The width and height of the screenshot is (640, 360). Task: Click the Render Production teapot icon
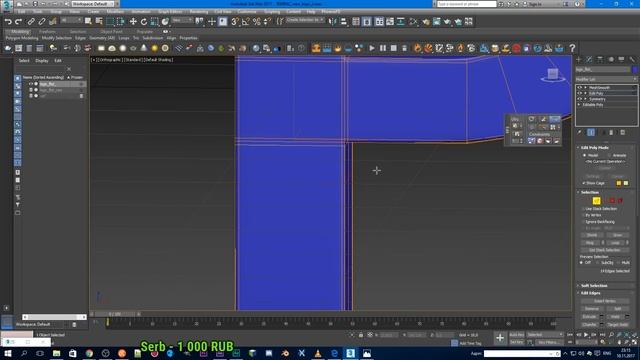(x=447, y=22)
